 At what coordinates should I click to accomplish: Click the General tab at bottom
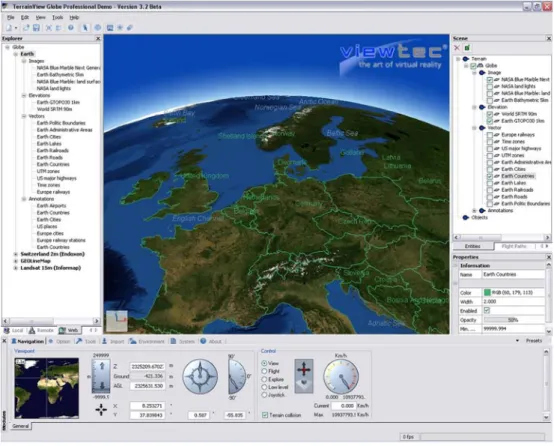(x=20, y=426)
